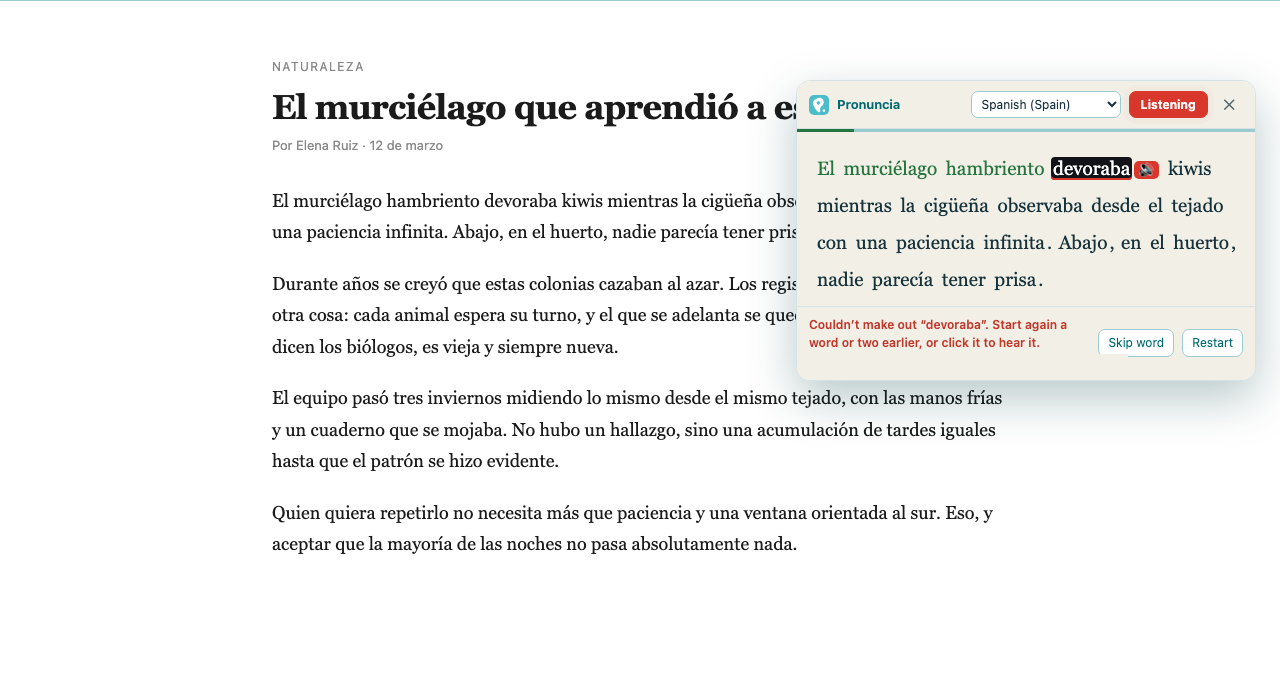This screenshot has height=690, width=1280.
Task: Click "paciencia" in the Pronuncia panel passage
Action: (x=936, y=243)
